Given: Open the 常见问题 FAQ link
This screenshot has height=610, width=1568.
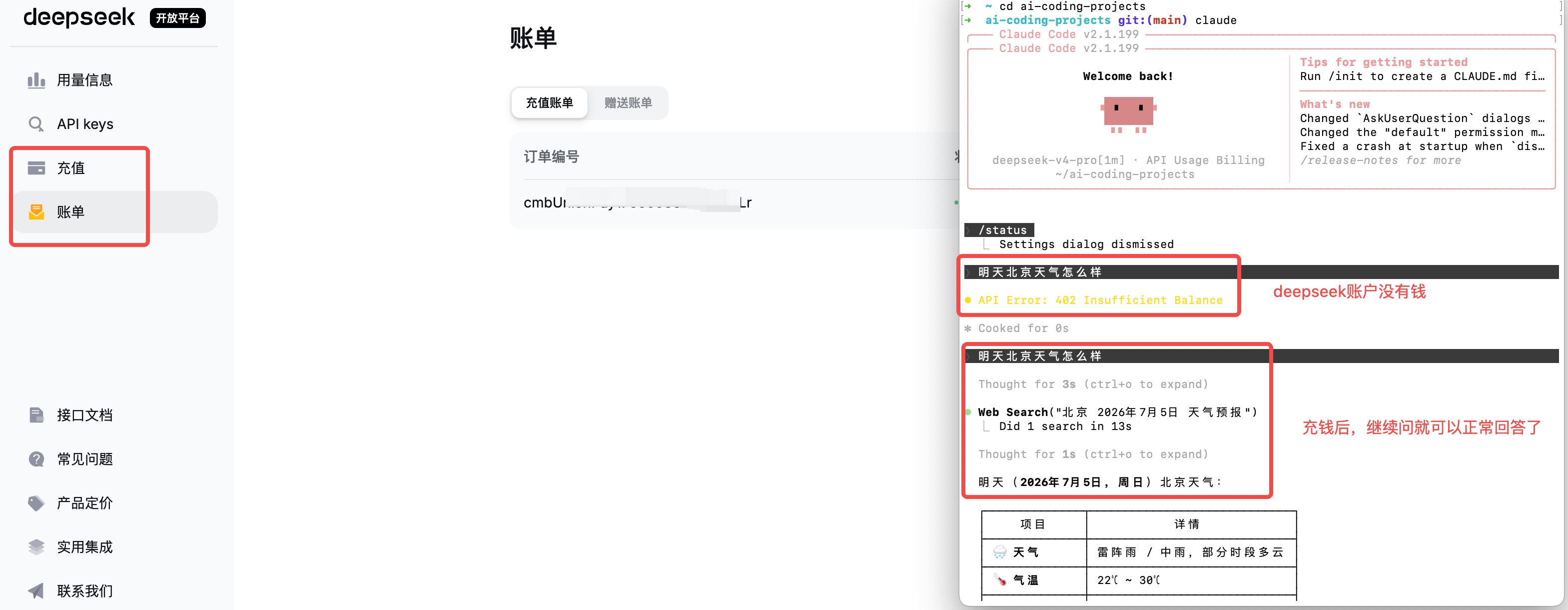Looking at the screenshot, I should coord(84,459).
